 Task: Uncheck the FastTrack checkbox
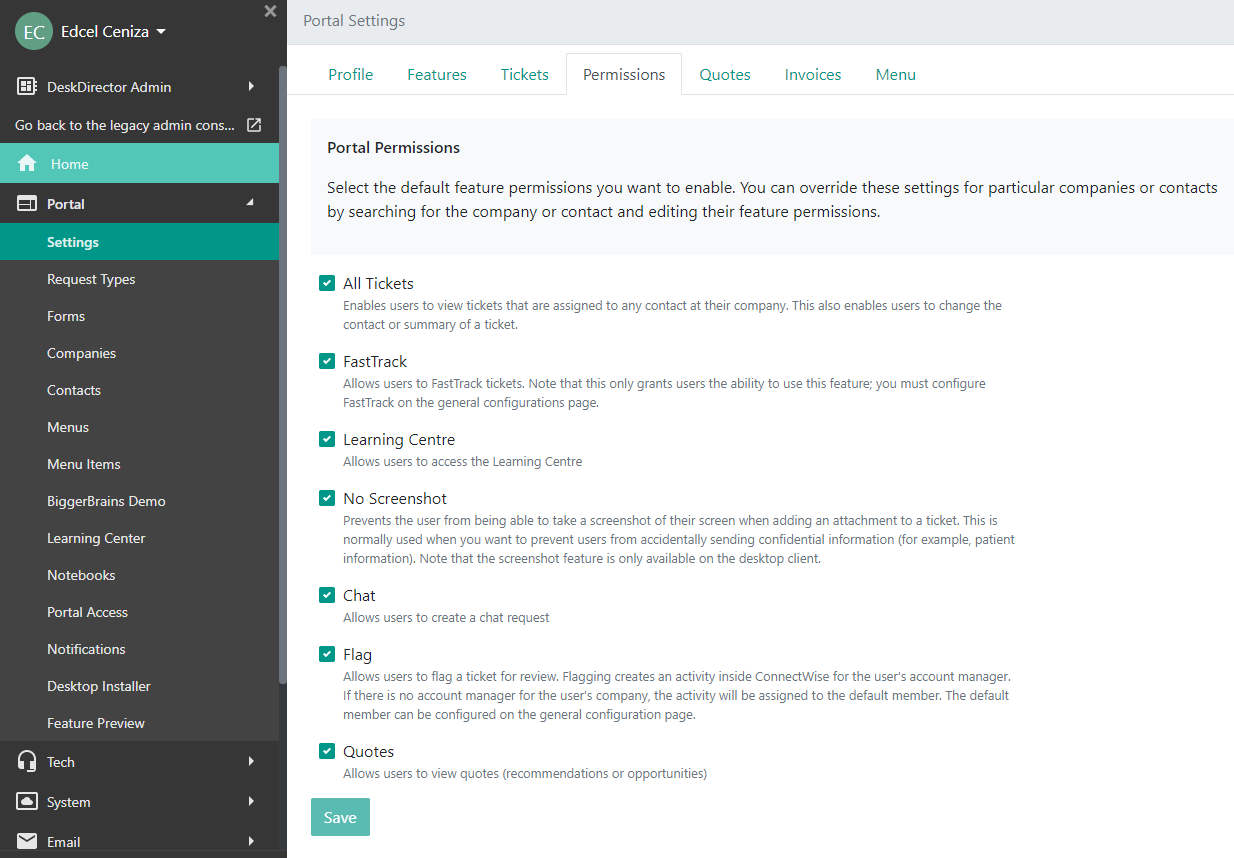click(x=327, y=361)
